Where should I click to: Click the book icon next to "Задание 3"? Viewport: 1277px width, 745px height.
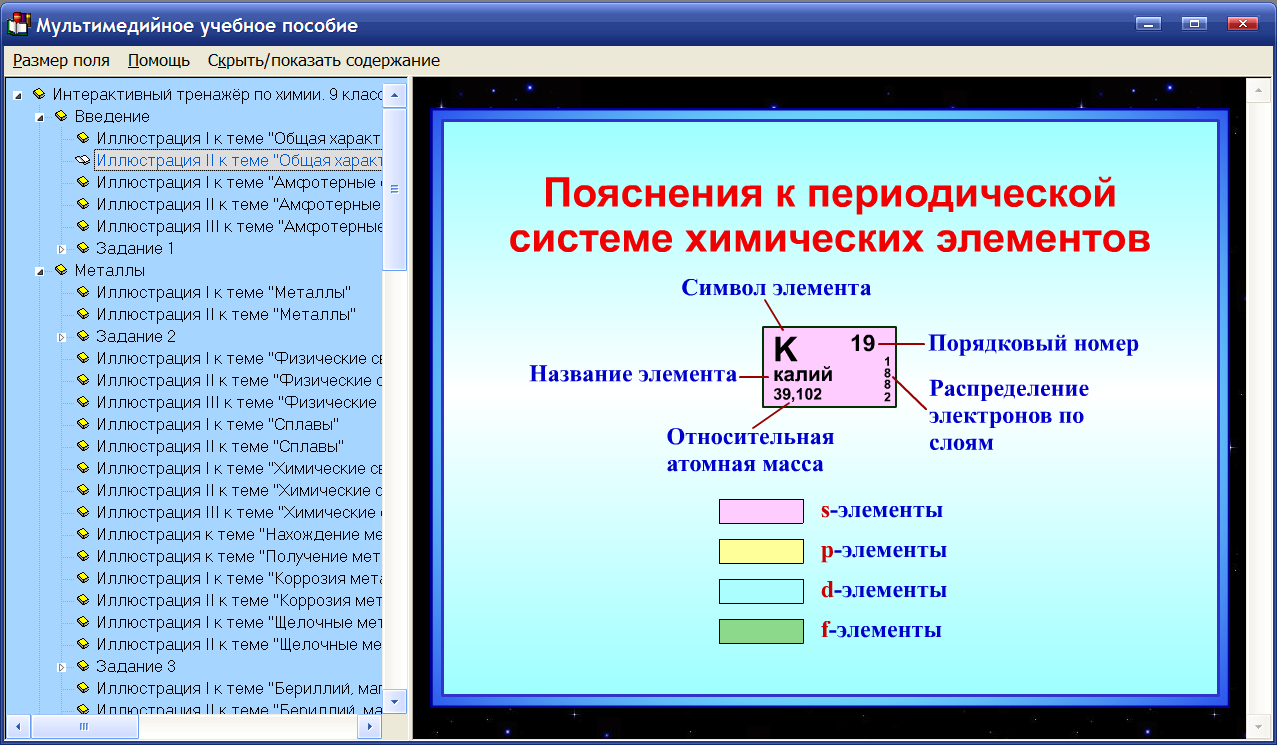pos(81,665)
